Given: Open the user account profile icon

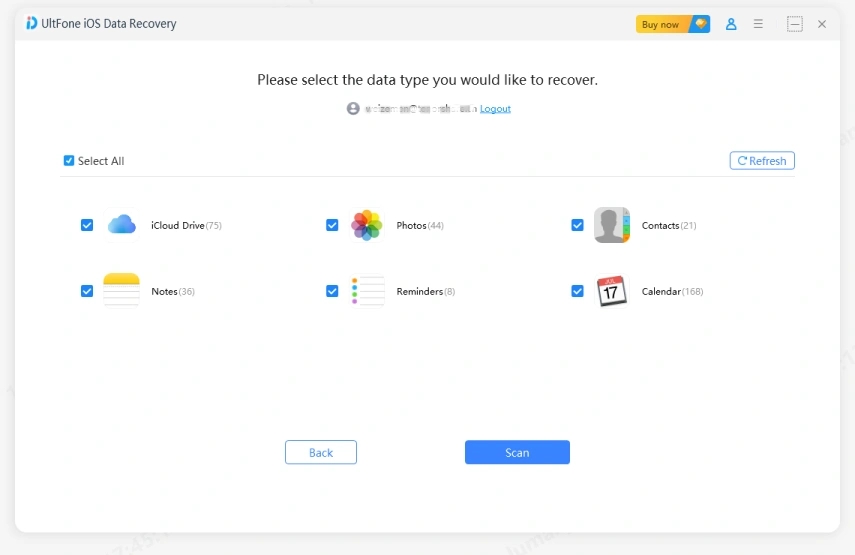Looking at the screenshot, I should 731,24.
